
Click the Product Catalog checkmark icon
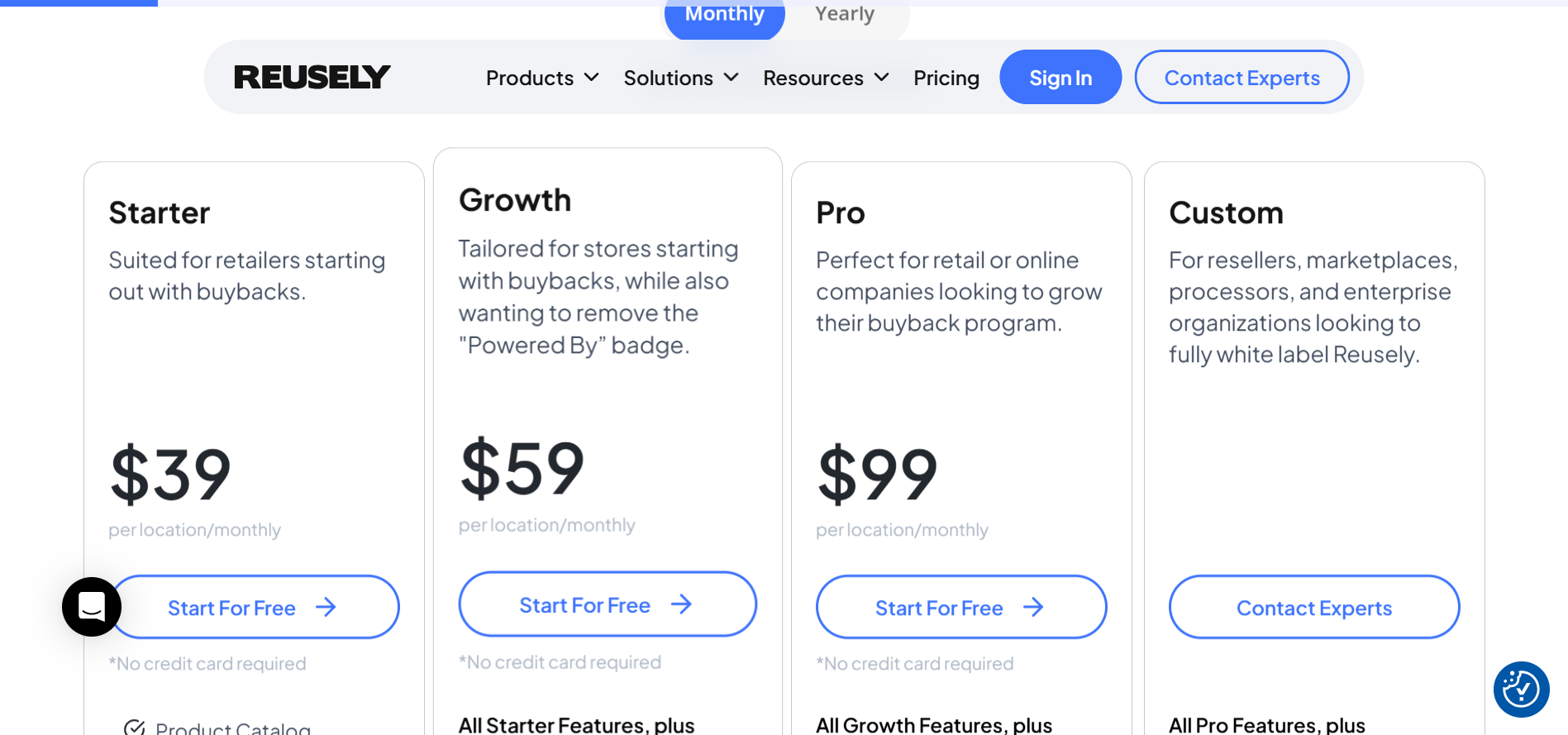134,728
